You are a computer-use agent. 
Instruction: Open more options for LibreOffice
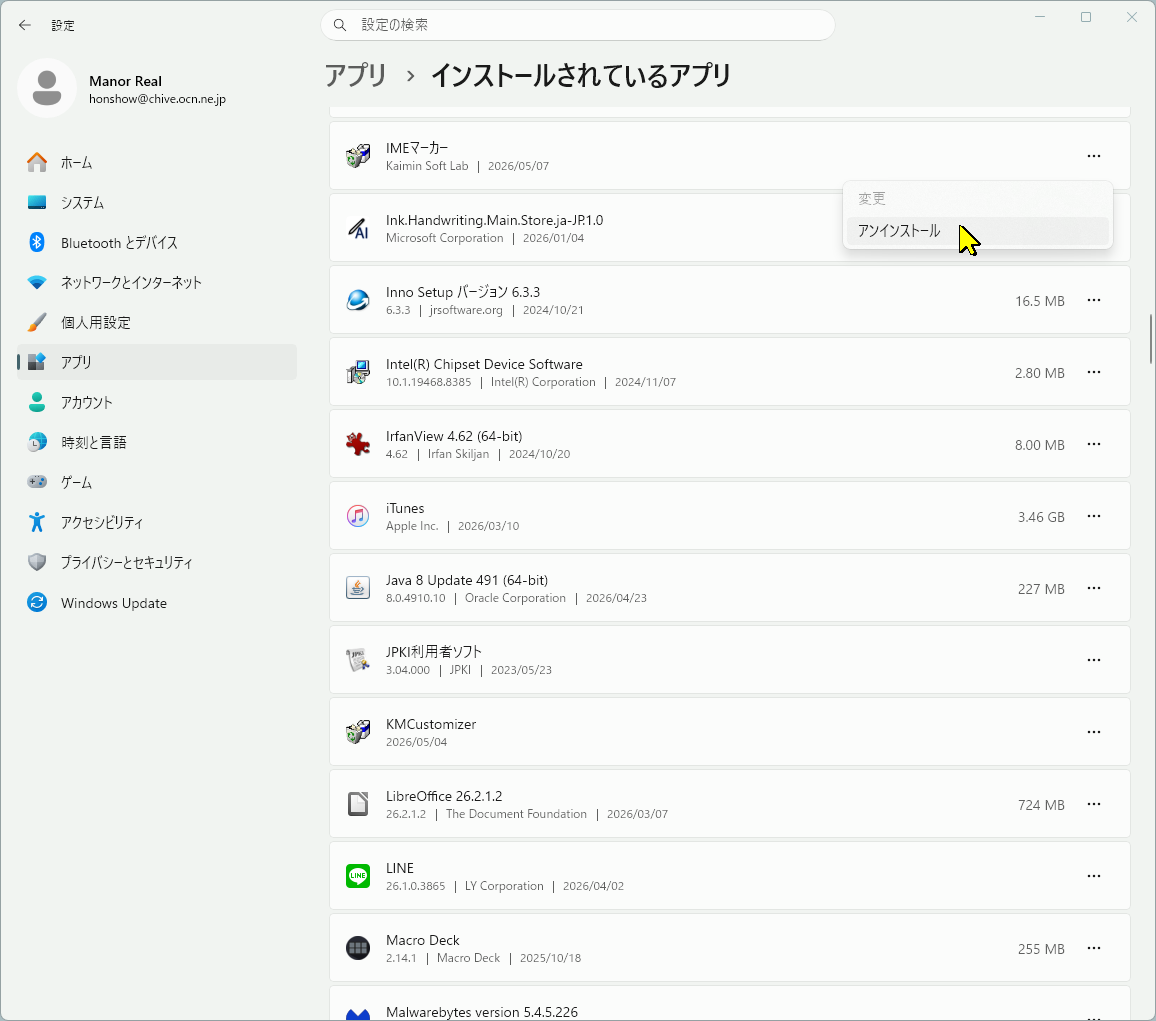tap(1094, 804)
